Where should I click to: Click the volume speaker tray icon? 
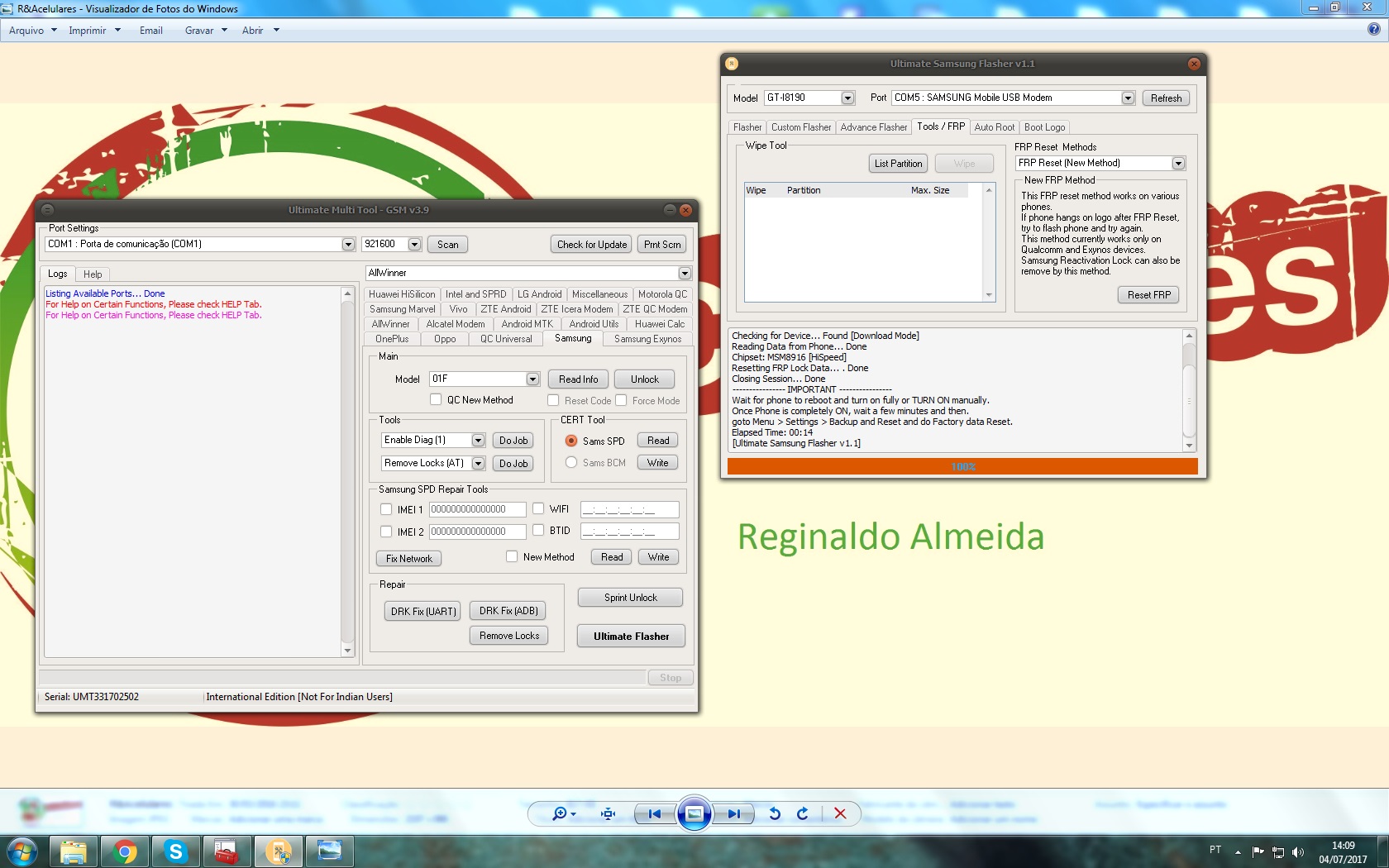1298,852
